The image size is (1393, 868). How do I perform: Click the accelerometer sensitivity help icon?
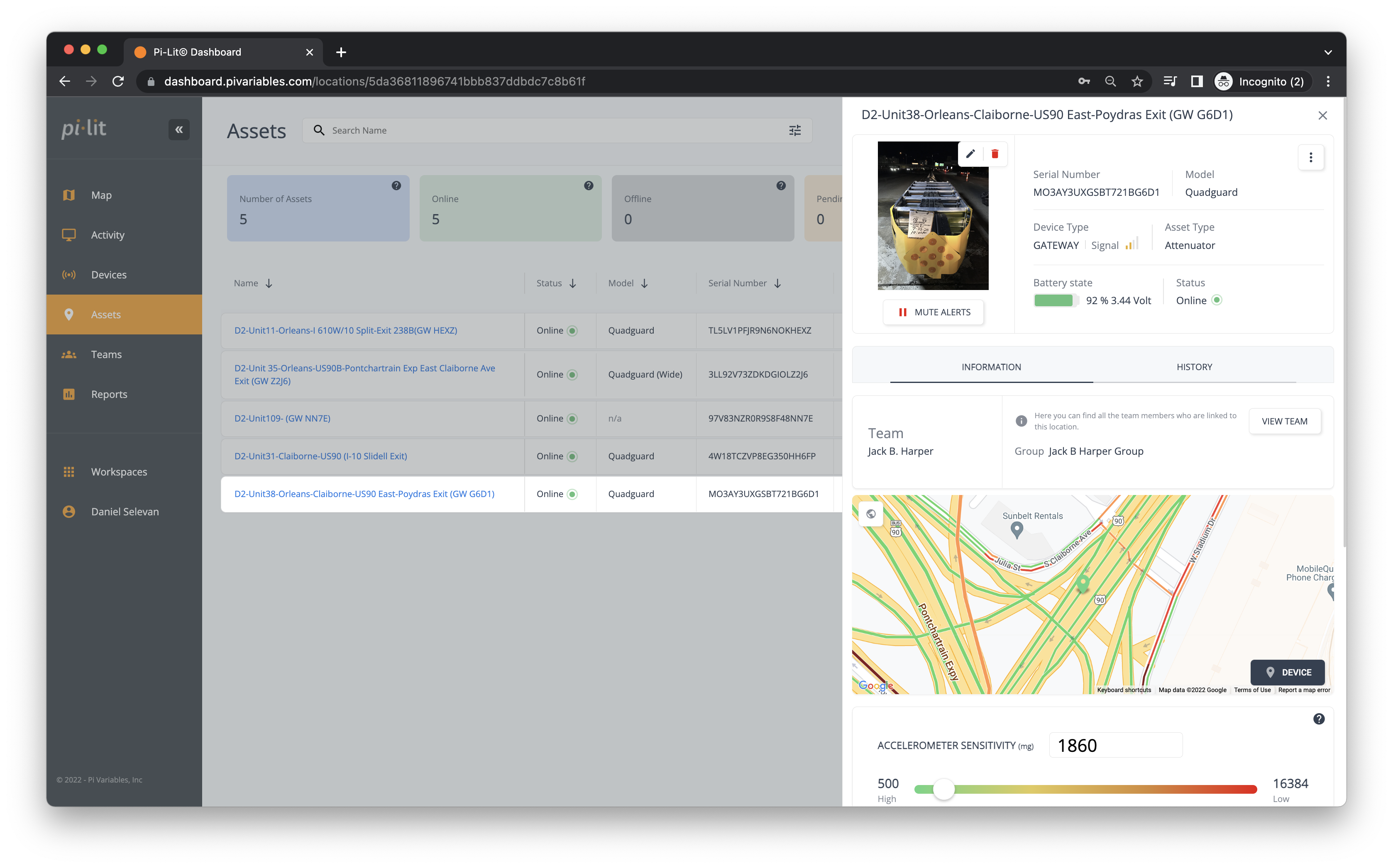click(1319, 719)
